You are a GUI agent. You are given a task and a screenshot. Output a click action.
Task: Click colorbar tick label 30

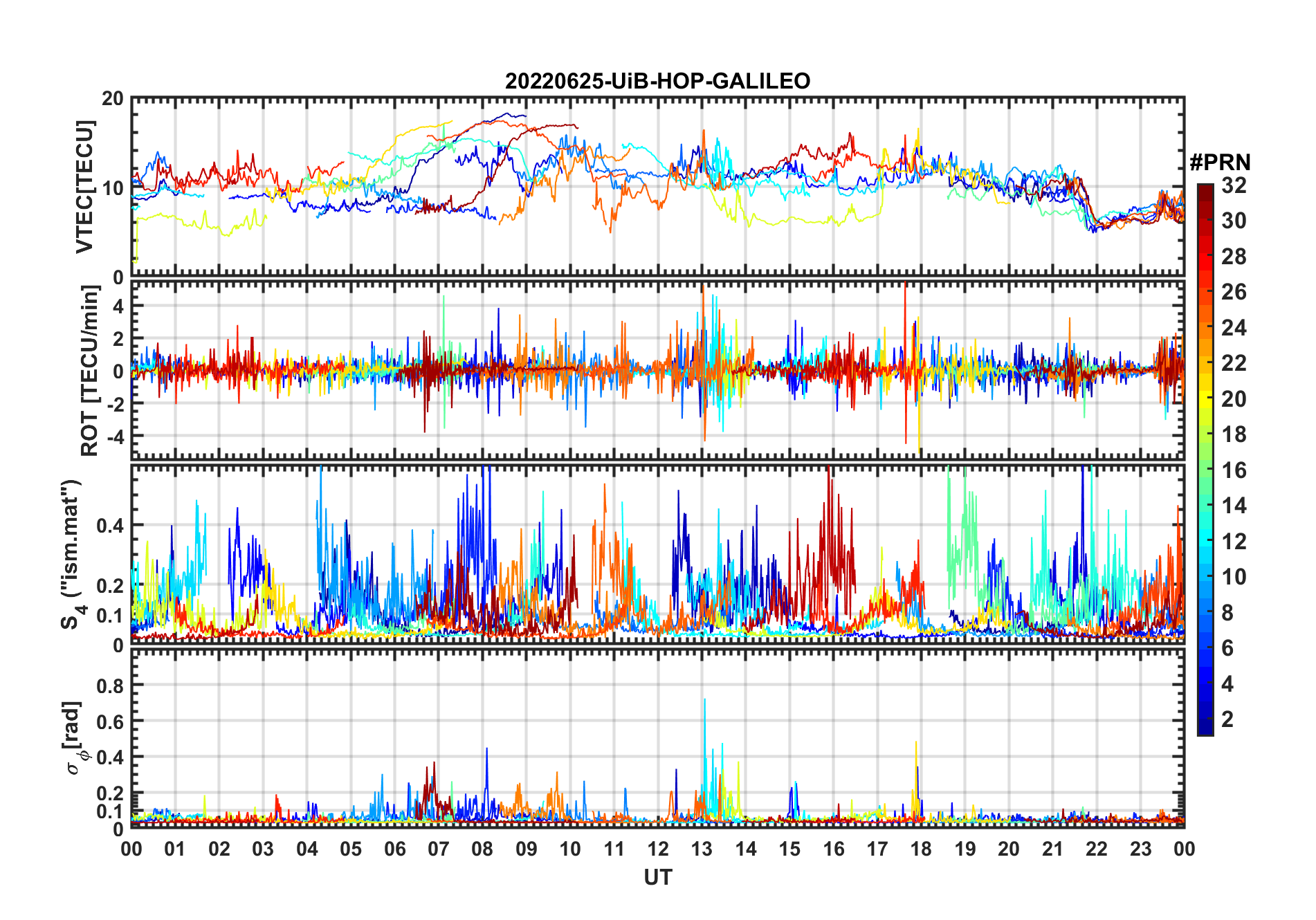1234,221
